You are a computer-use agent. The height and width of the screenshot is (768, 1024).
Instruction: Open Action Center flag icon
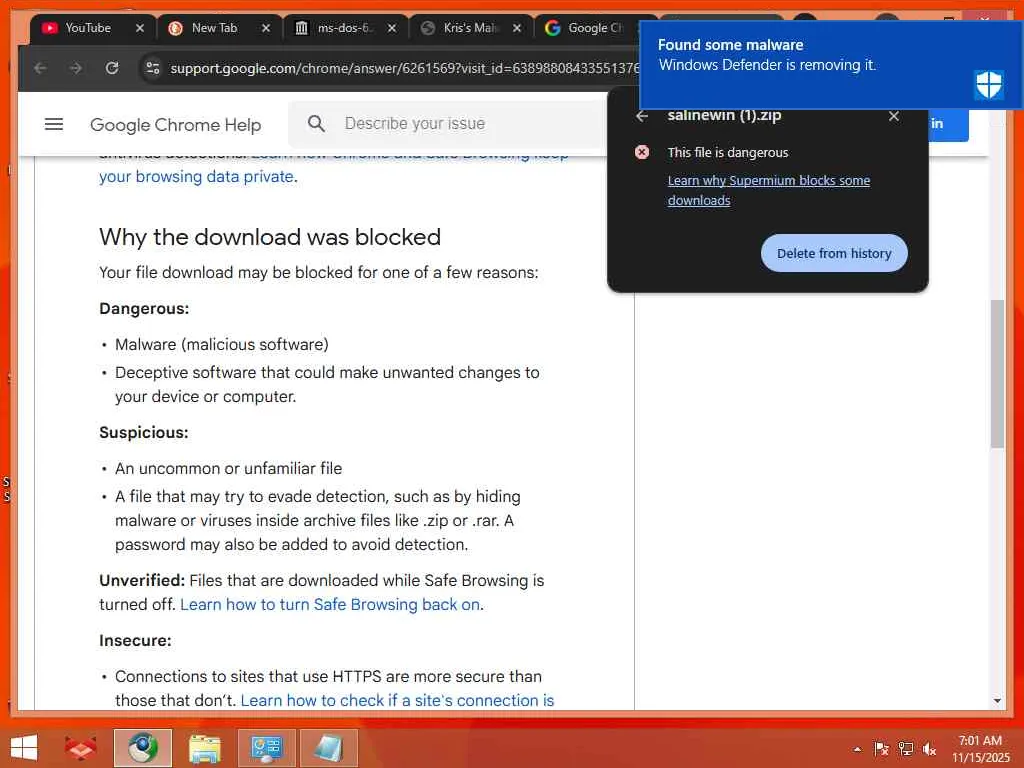pyautogui.click(x=881, y=749)
